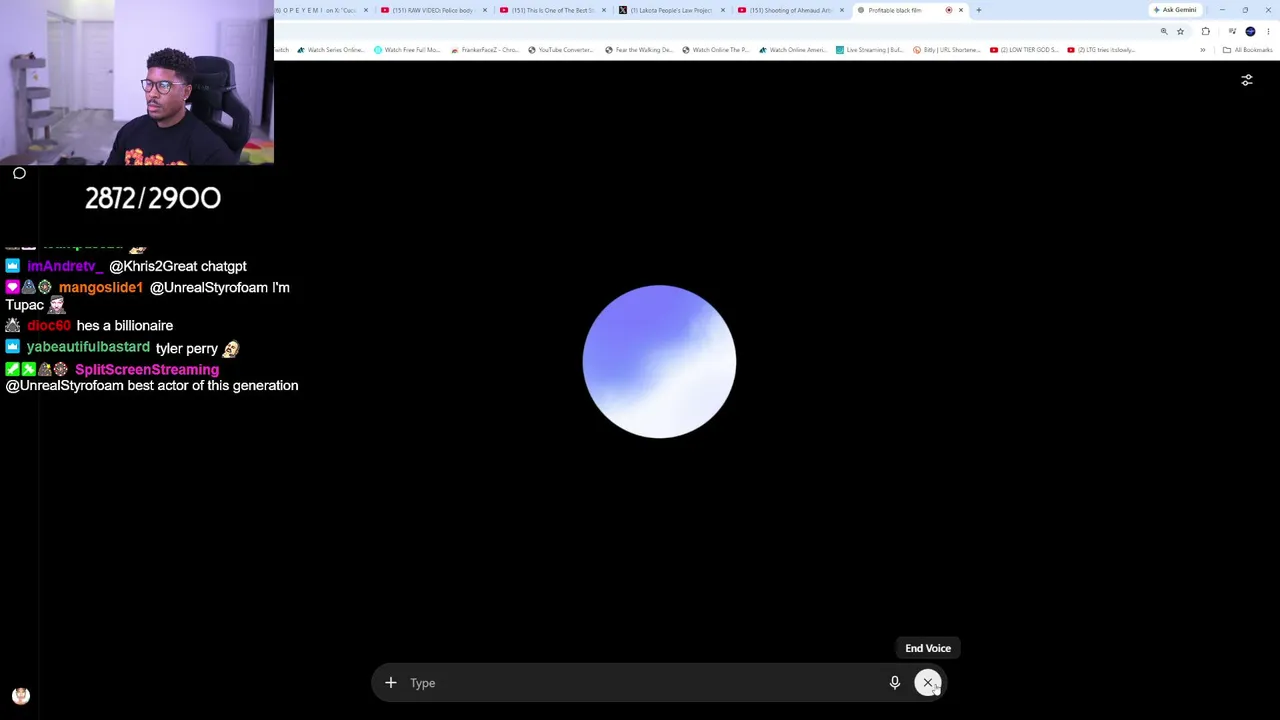This screenshot has width=1280, height=720.
Task: Open the All Bookmarks folder
Action: point(1247,50)
